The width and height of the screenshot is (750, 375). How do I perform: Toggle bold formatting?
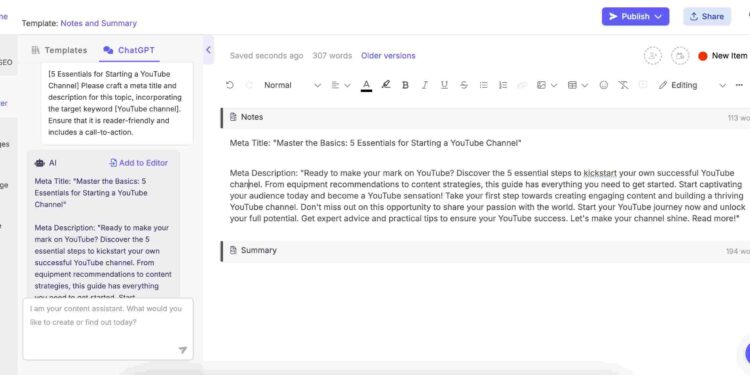point(405,85)
